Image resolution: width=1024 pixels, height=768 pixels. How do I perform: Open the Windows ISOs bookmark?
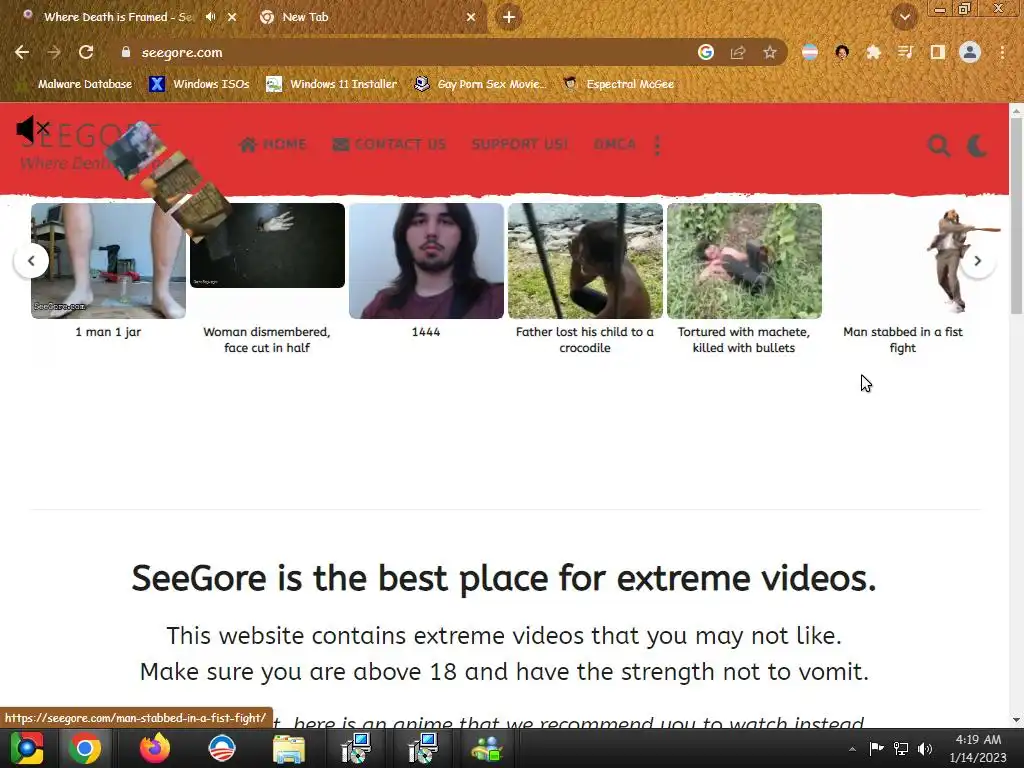200,84
